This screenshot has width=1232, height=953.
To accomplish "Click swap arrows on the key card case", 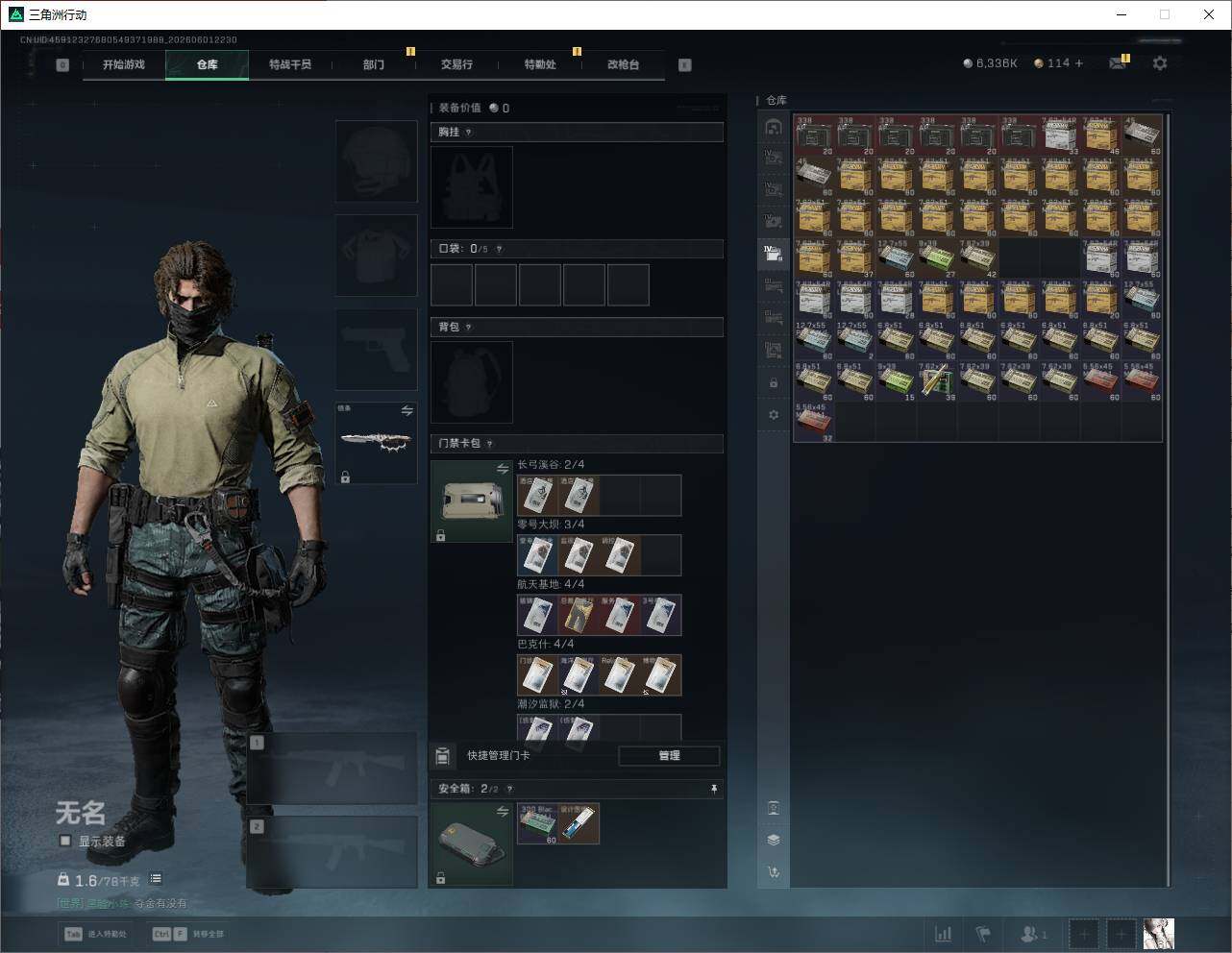I will tap(502, 469).
